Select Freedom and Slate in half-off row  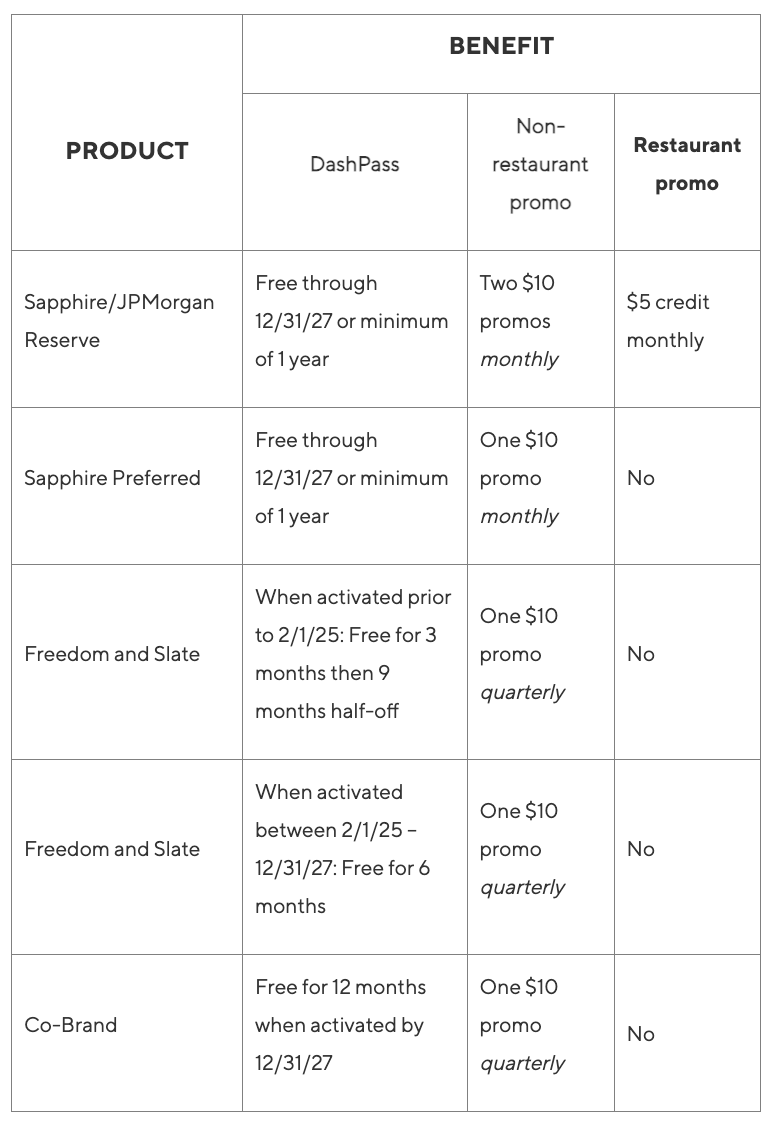[x=112, y=654]
